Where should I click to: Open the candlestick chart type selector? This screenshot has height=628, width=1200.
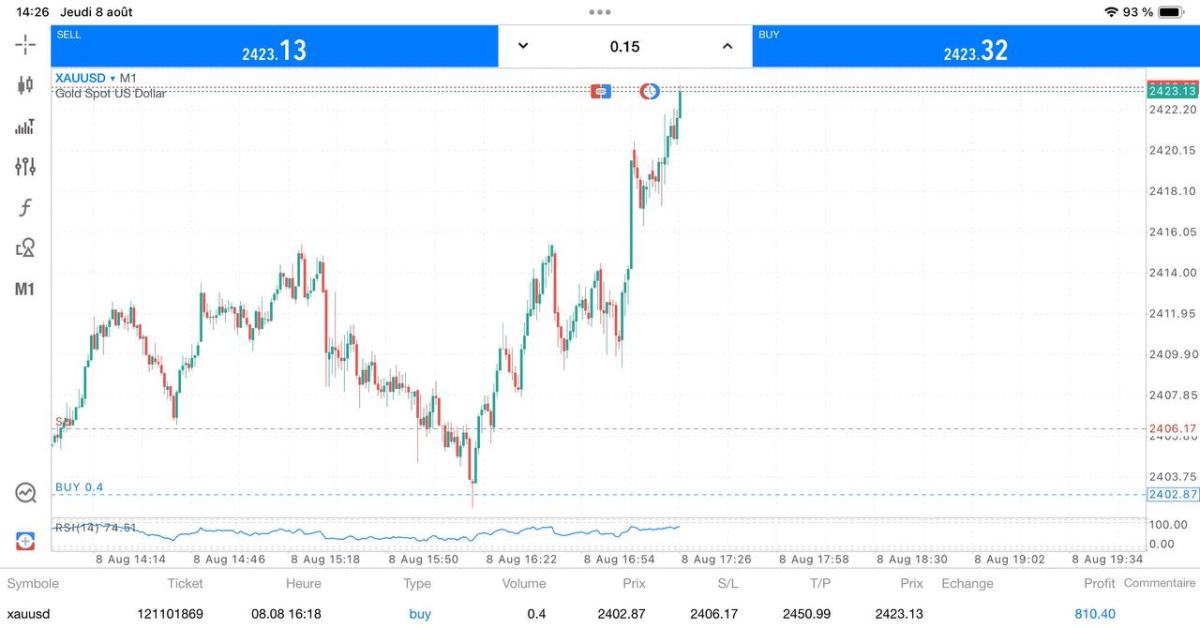click(25, 86)
